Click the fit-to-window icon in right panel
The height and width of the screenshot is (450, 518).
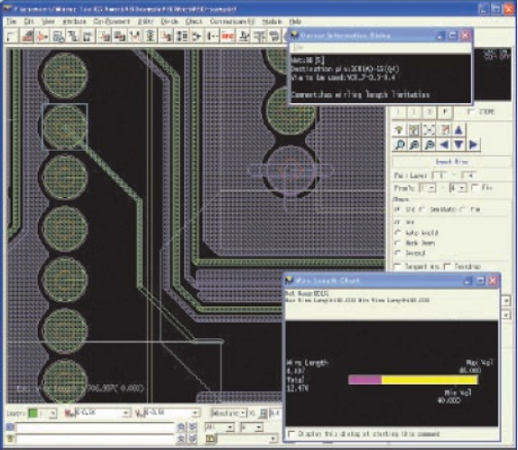(x=429, y=129)
